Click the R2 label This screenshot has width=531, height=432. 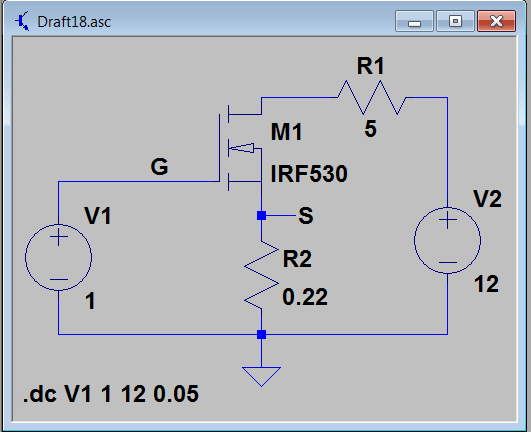pos(297,259)
